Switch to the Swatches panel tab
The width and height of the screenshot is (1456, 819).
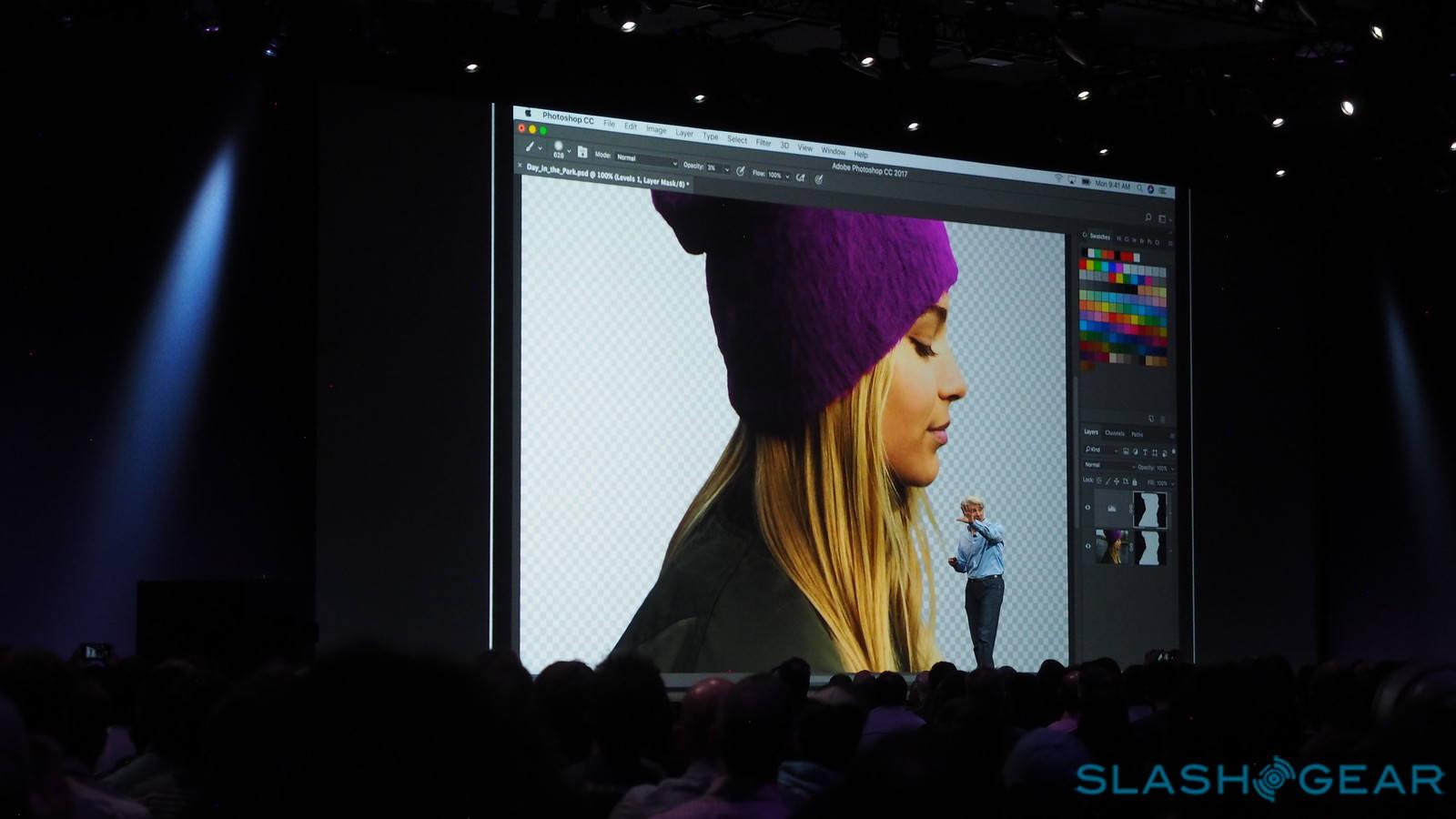[1099, 237]
